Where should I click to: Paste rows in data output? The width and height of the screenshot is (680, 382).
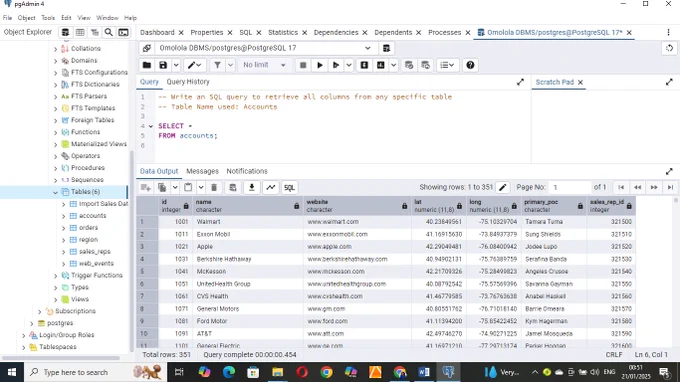pos(188,187)
